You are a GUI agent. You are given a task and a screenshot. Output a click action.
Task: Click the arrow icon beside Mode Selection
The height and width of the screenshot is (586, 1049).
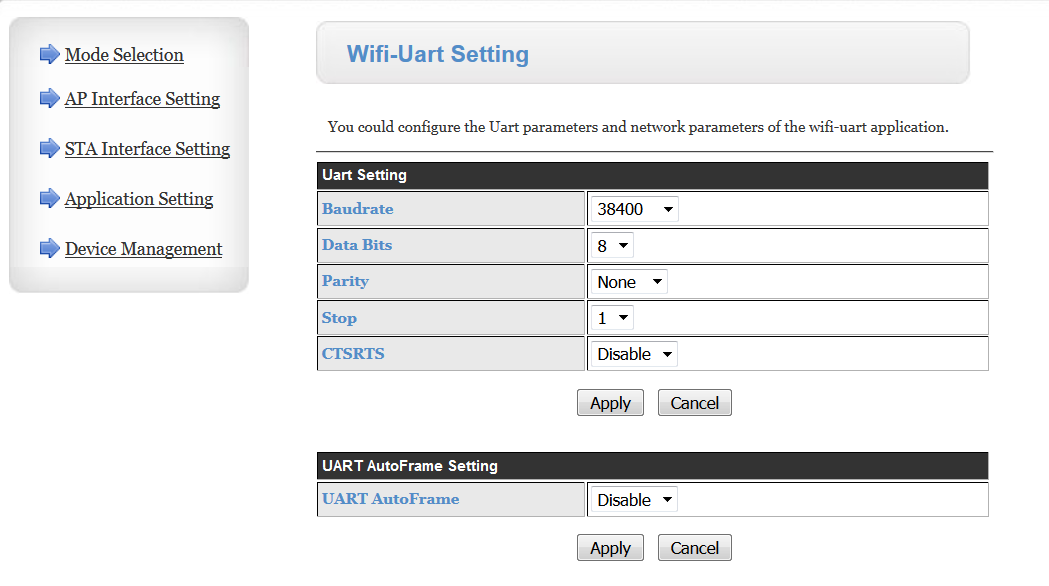[50, 54]
